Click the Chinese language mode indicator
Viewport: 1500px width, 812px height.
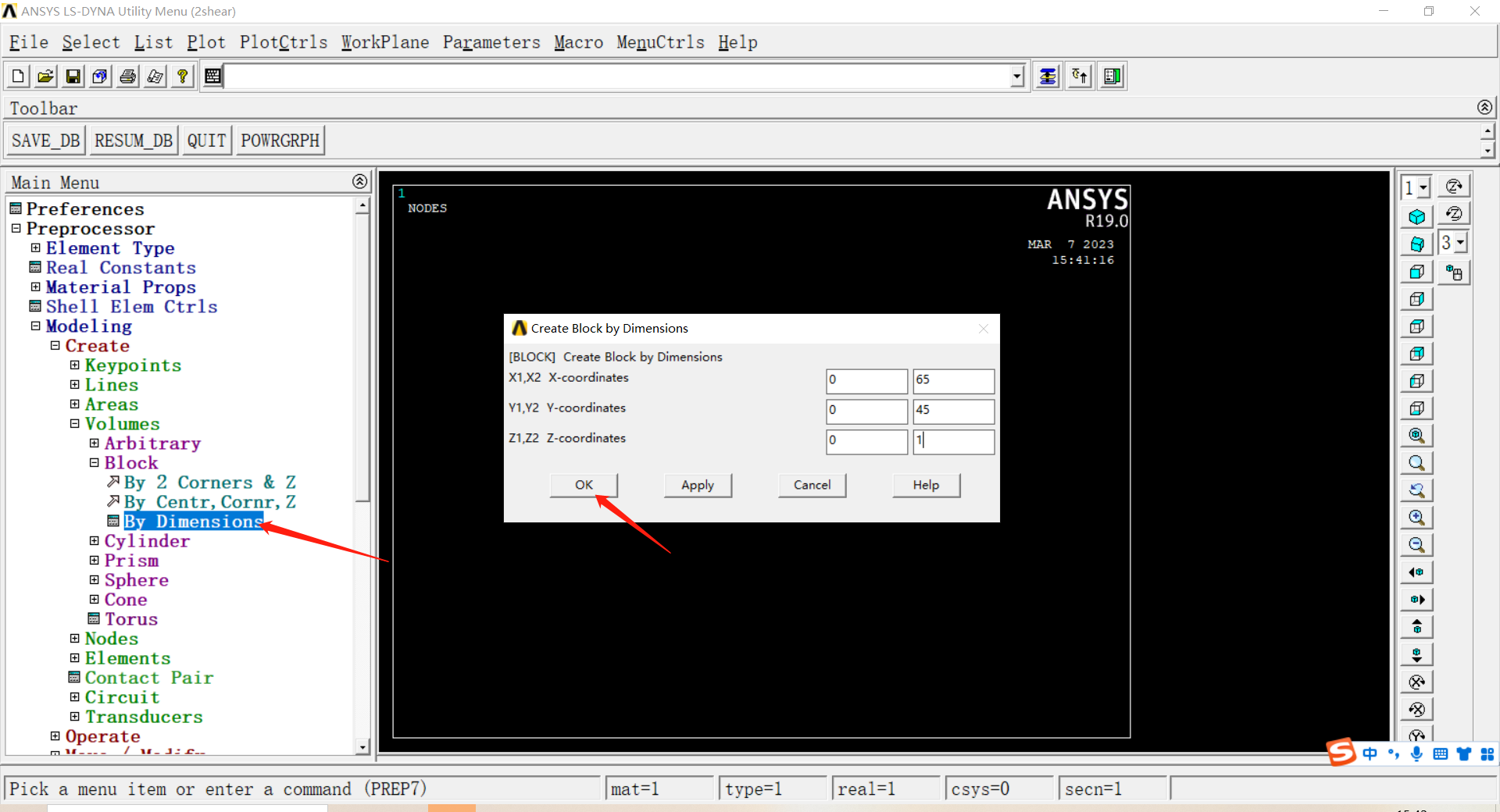click(x=1370, y=753)
